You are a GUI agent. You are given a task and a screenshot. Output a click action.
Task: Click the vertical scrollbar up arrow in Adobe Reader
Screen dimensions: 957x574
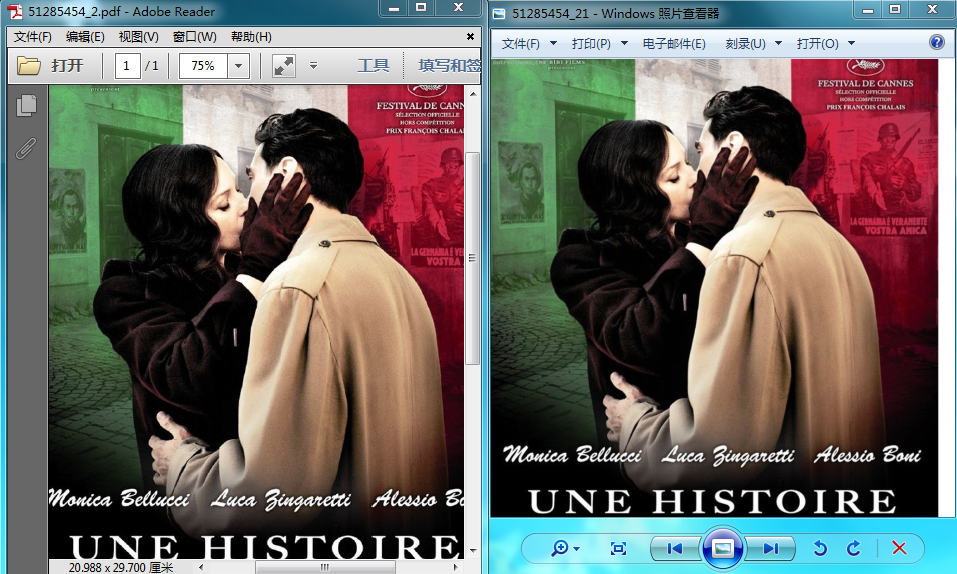click(x=472, y=94)
